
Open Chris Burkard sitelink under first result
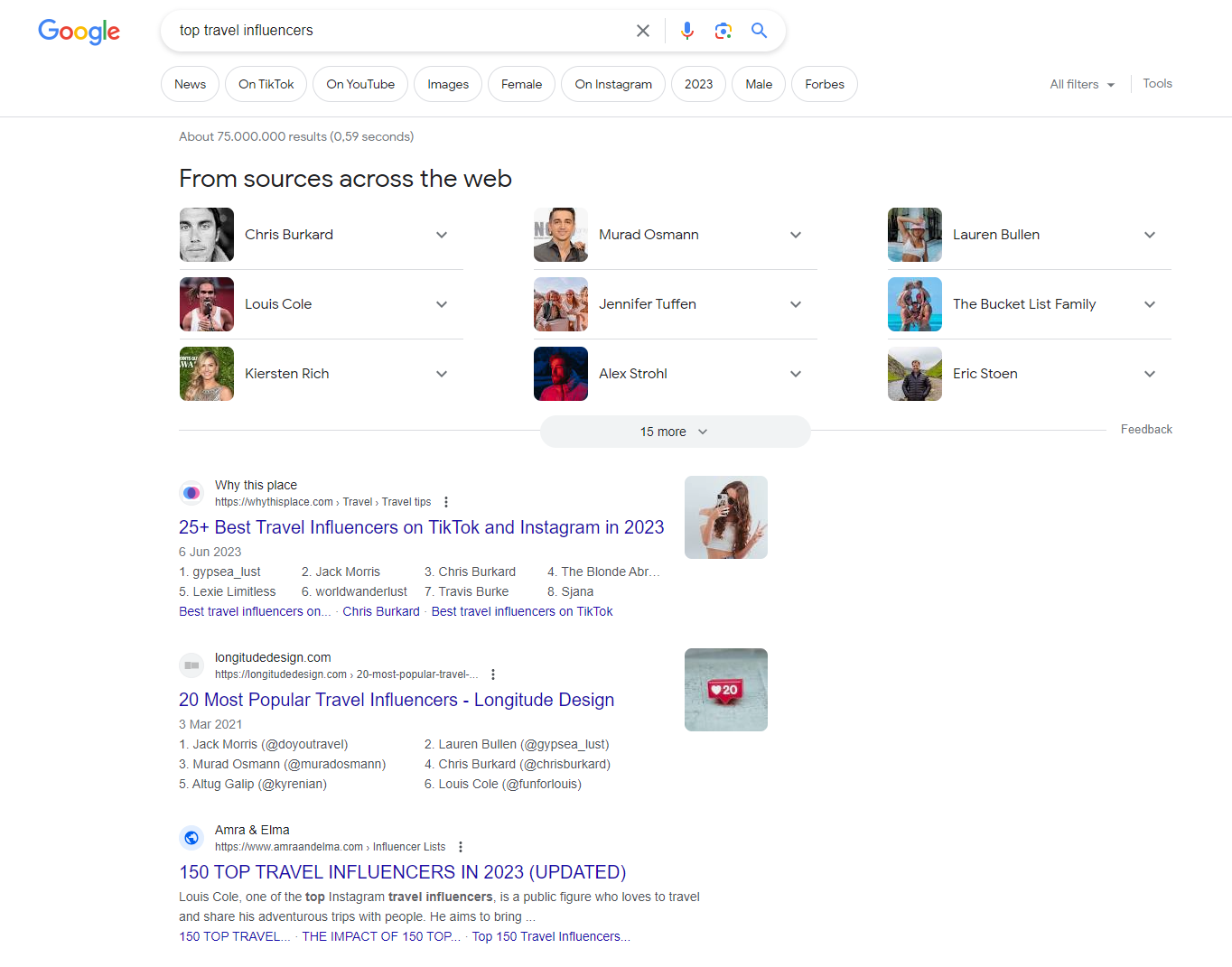(381, 611)
